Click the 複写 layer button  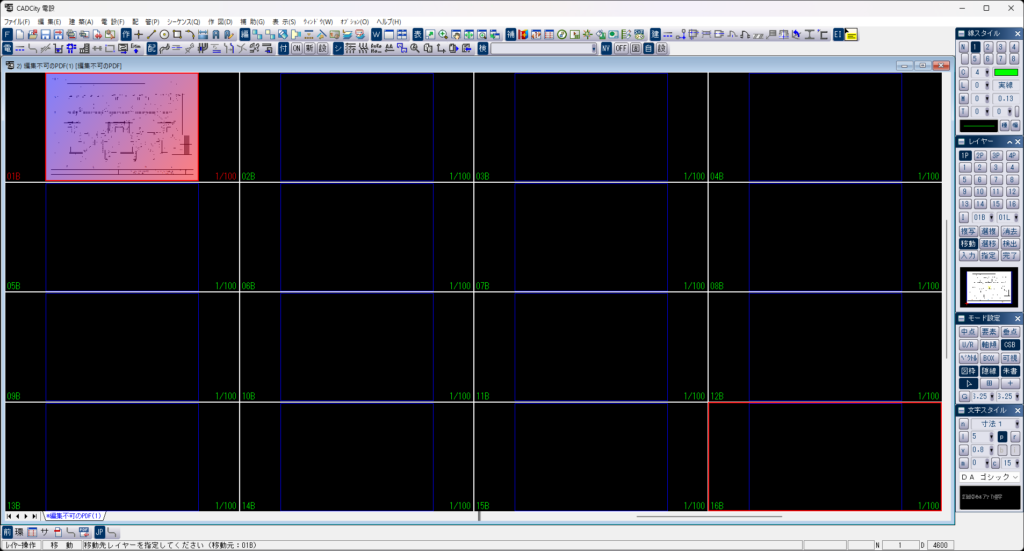[967, 231]
